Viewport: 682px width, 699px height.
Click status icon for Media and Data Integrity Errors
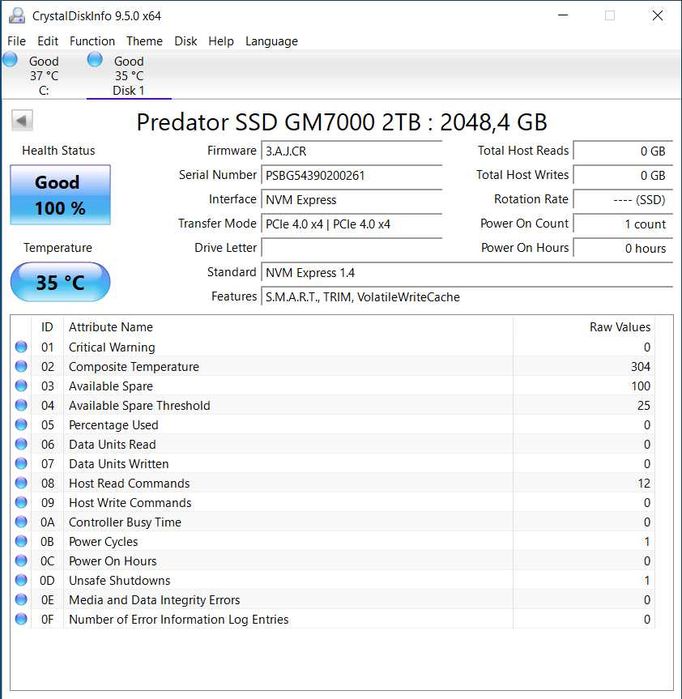pyautogui.click(x=21, y=600)
